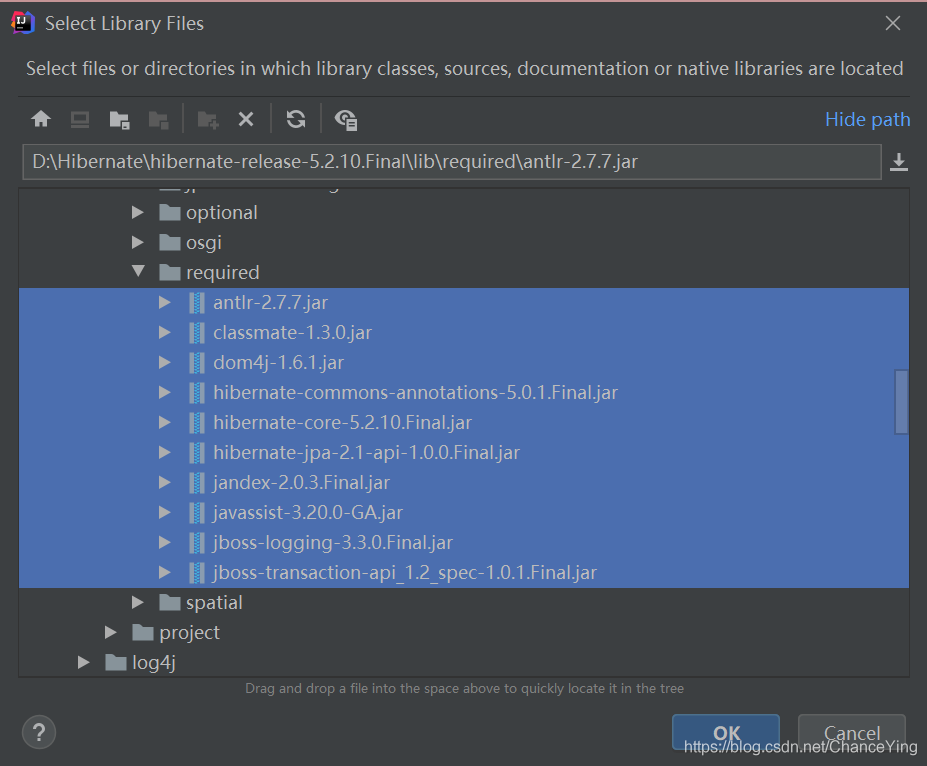Image resolution: width=927 pixels, height=766 pixels.
Task: Cancel the library file selection
Action: point(852,732)
